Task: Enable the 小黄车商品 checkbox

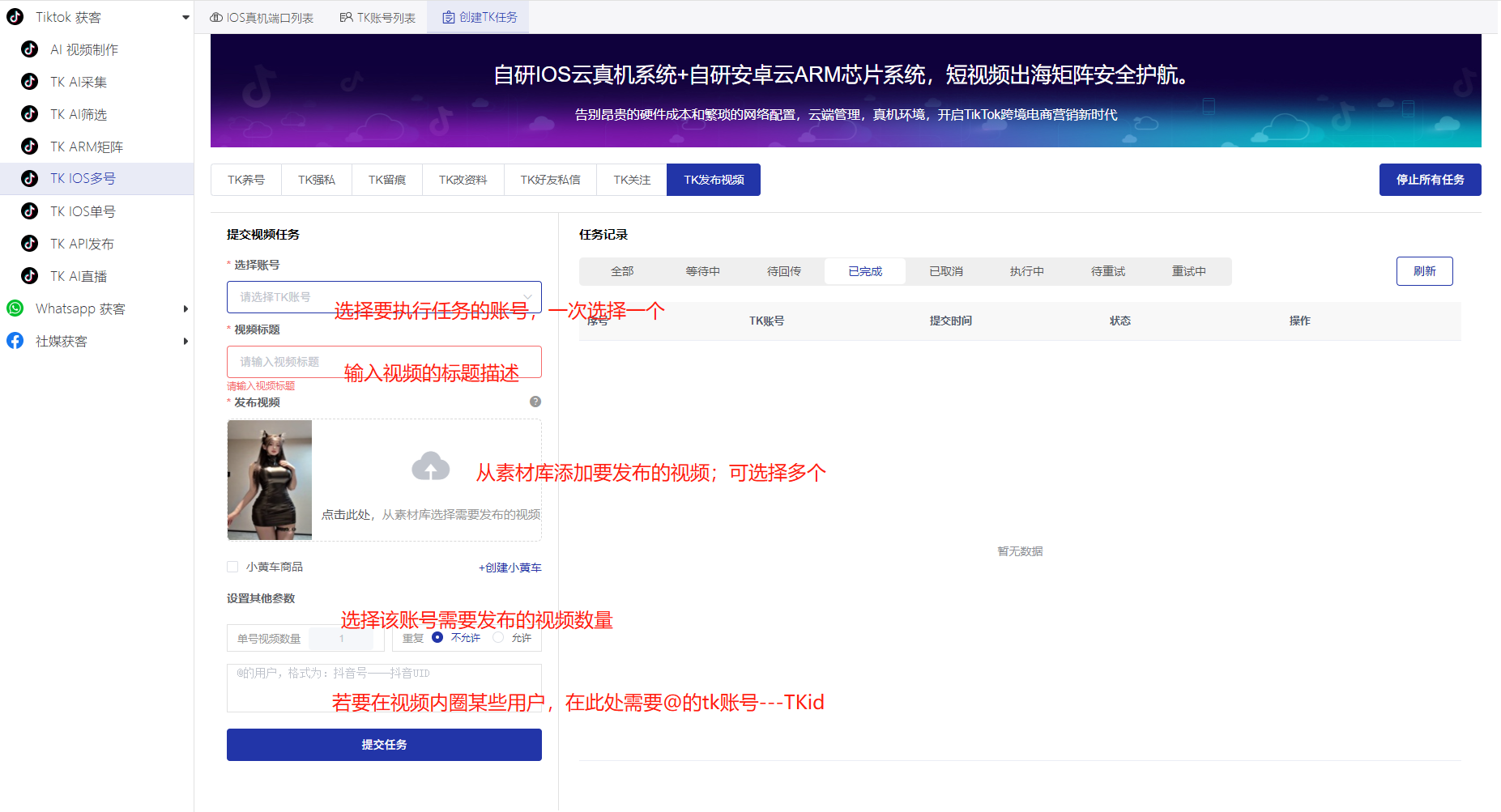Action: point(232,567)
